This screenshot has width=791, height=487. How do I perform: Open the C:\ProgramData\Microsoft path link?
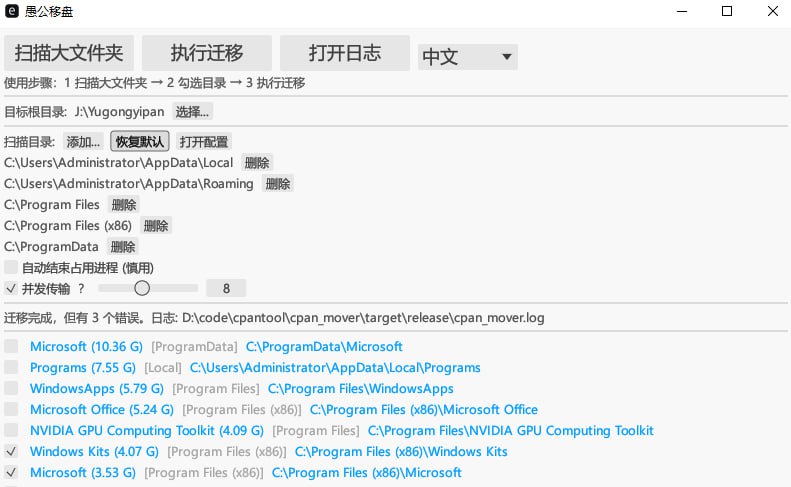click(x=324, y=347)
